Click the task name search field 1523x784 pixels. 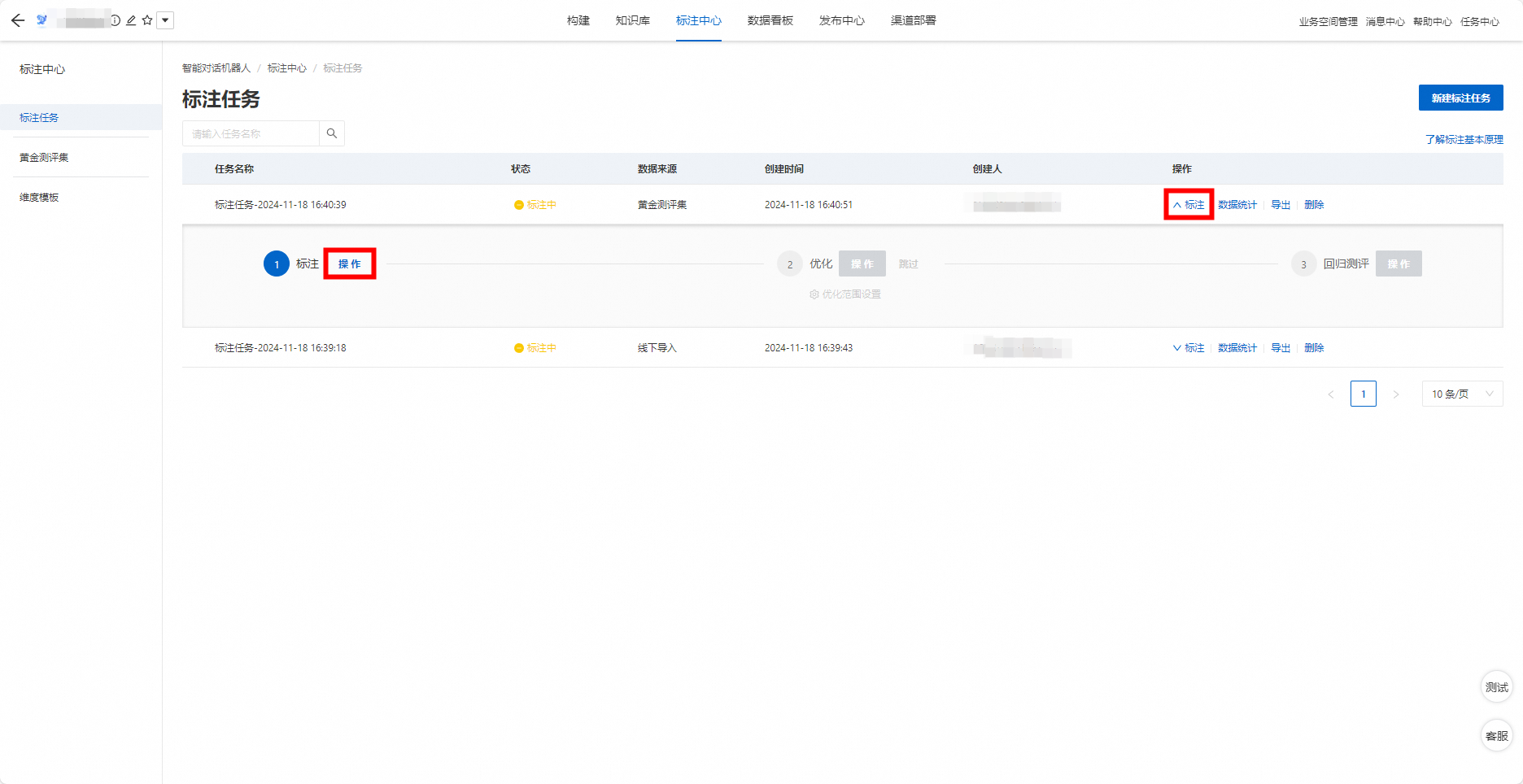coord(251,133)
